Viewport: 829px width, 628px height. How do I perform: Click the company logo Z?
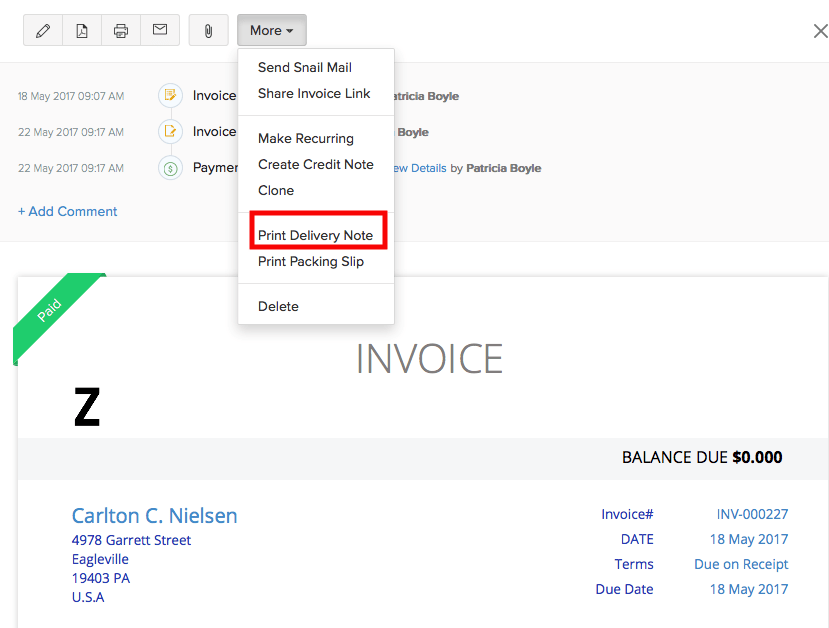86,408
